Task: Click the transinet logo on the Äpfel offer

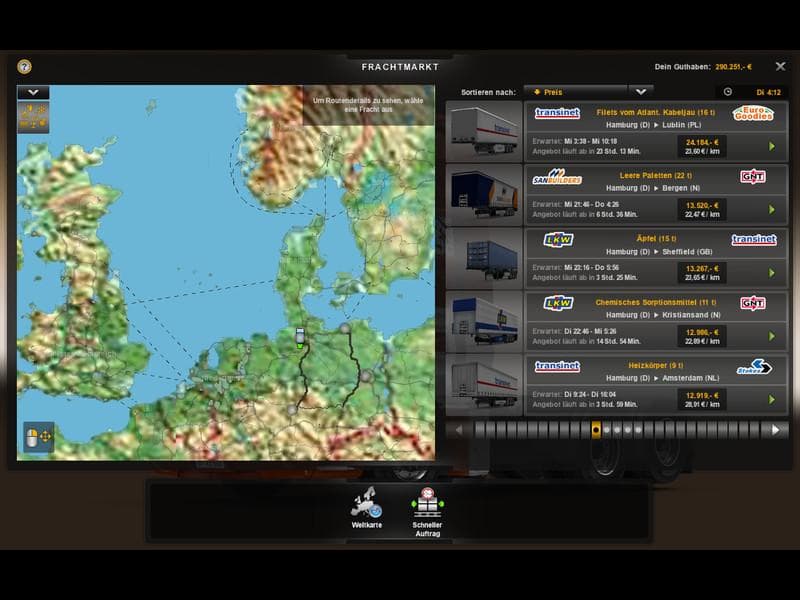Action: [754, 240]
